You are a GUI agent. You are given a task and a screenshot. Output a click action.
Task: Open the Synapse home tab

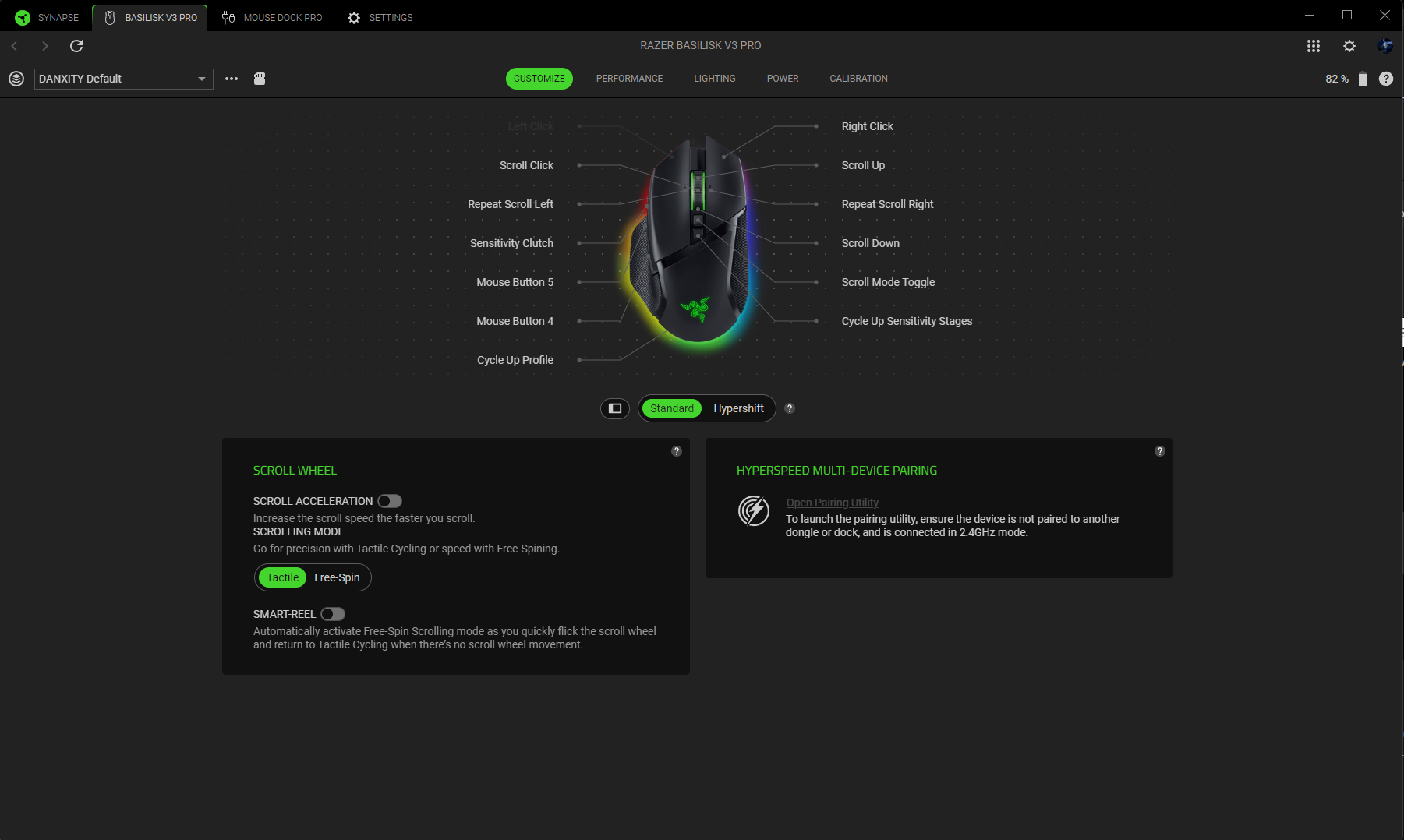(x=47, y=17)
